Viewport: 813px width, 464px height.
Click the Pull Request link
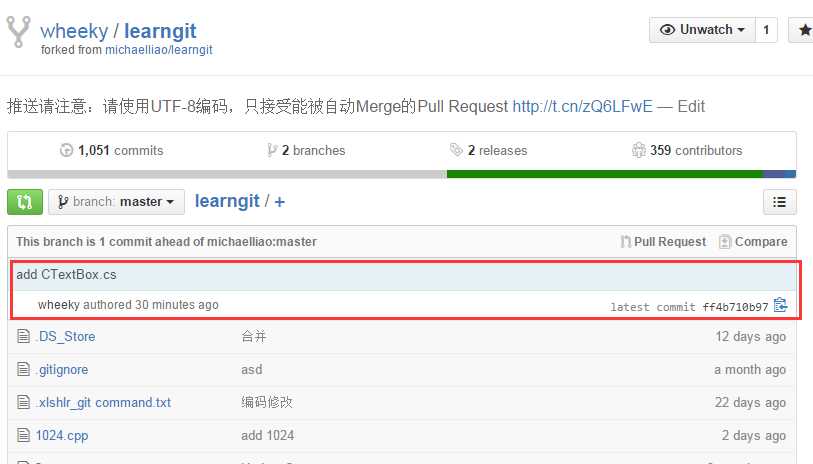tap(664, 242)
